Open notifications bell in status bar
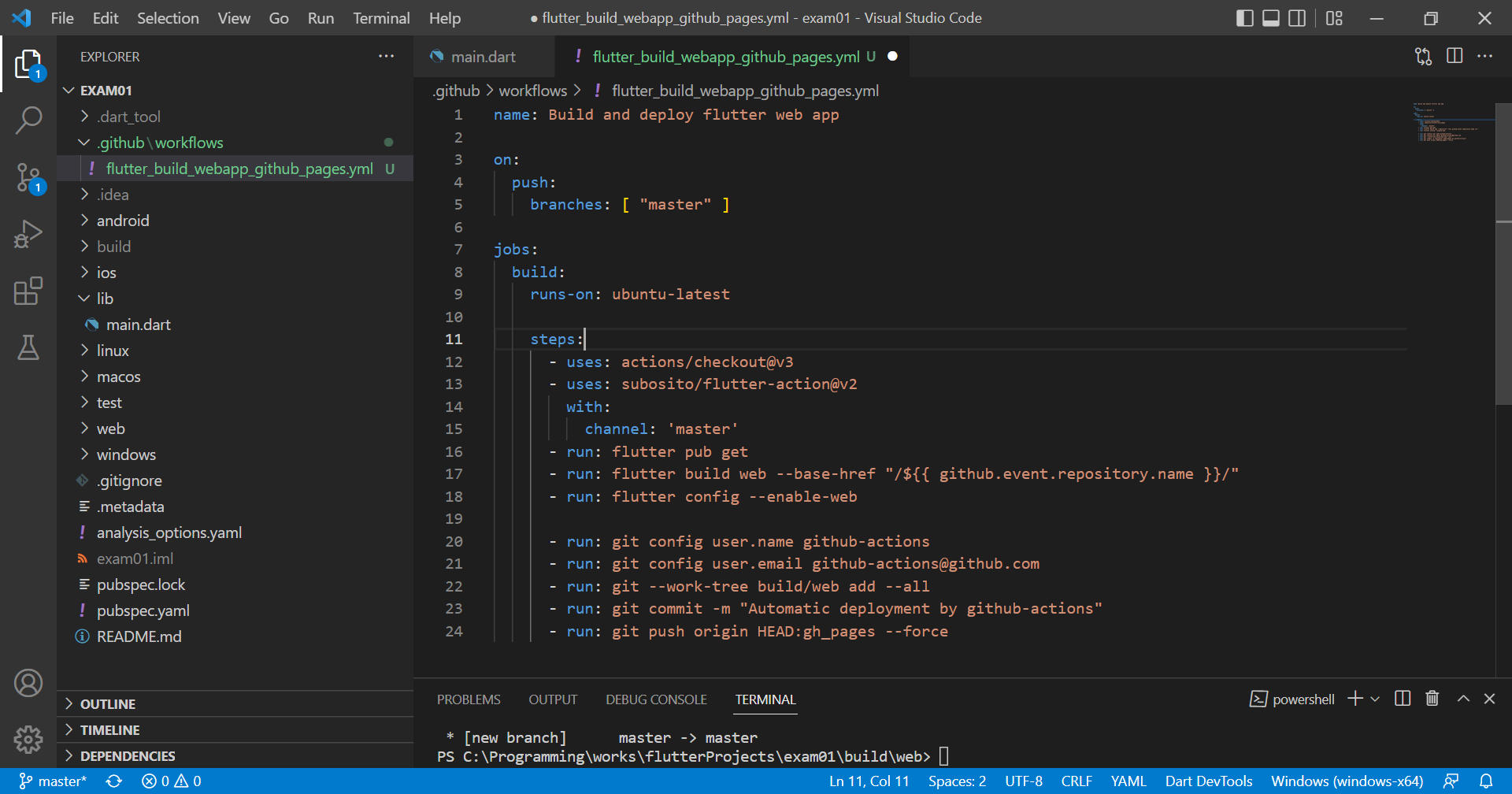Image resolution: width=1512 pixels, height=794 pixels. coord(1486,781)
